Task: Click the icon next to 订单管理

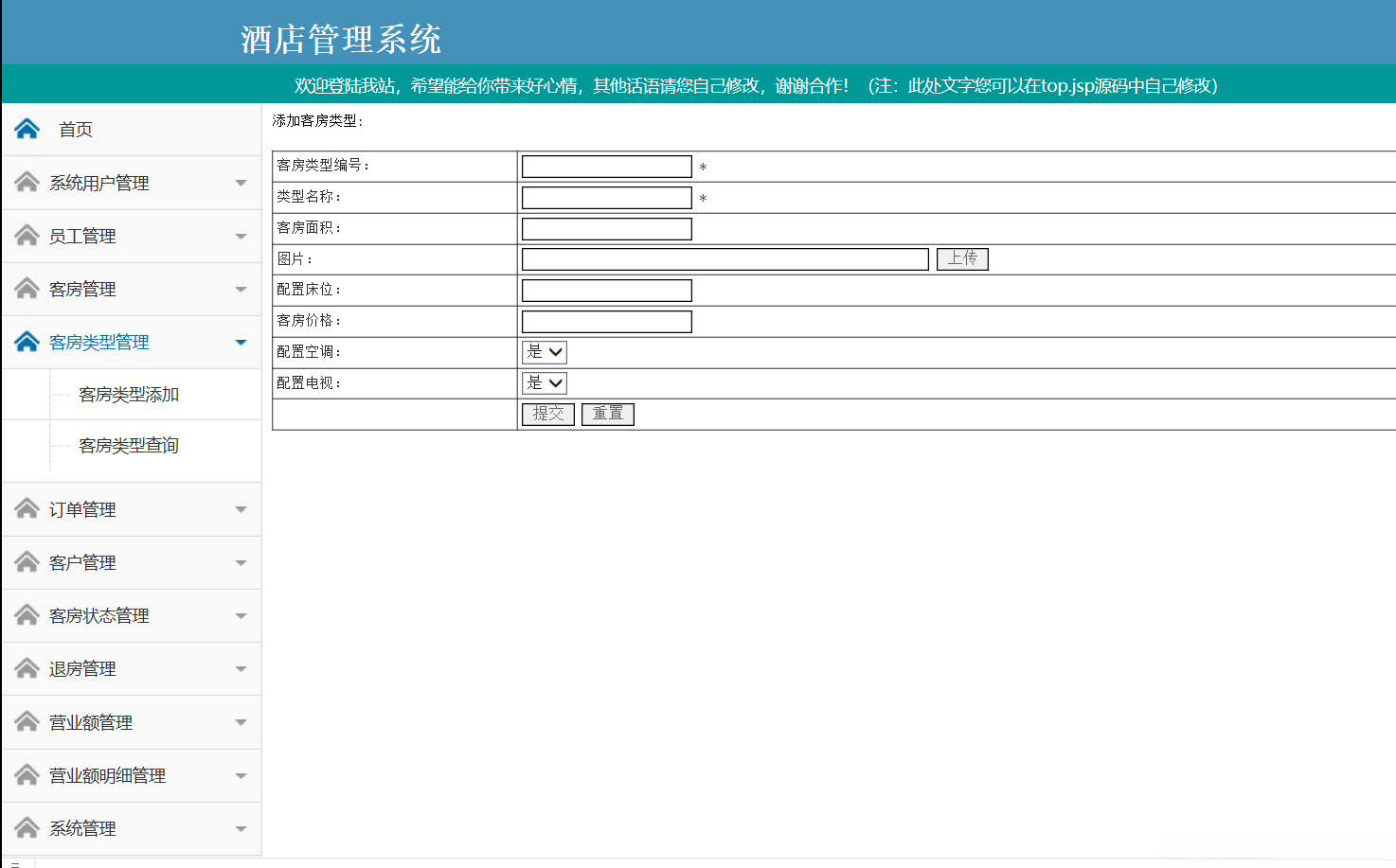Action: pyautogui.click(x=26, y=508)
